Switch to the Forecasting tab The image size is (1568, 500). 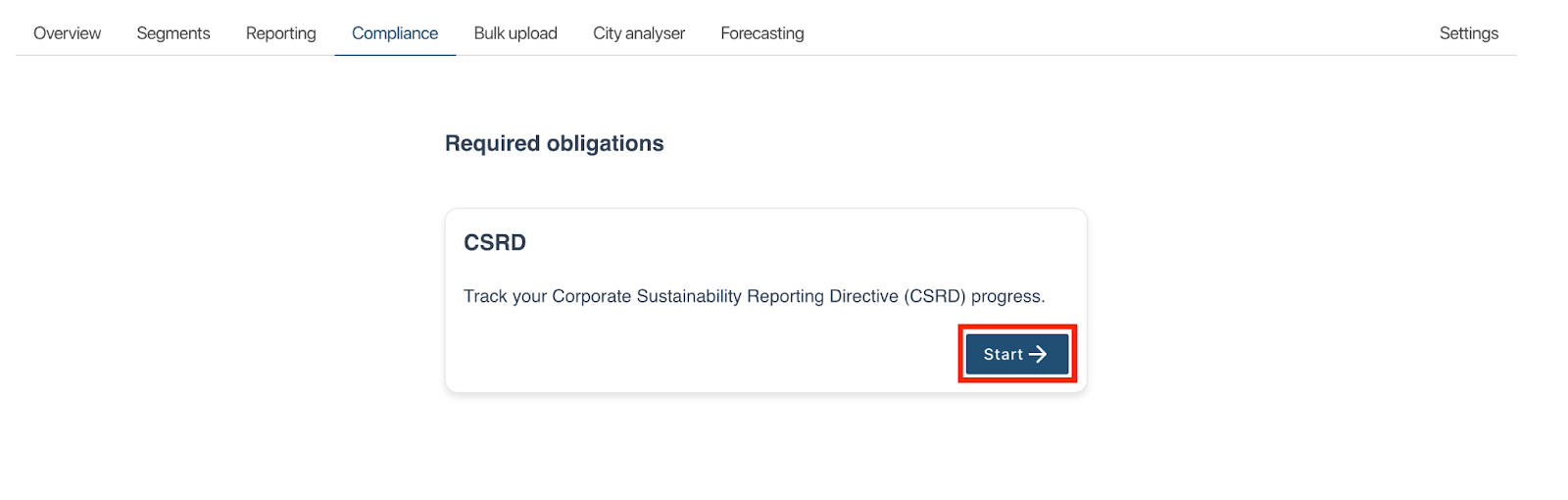click(x=762, y=33)
